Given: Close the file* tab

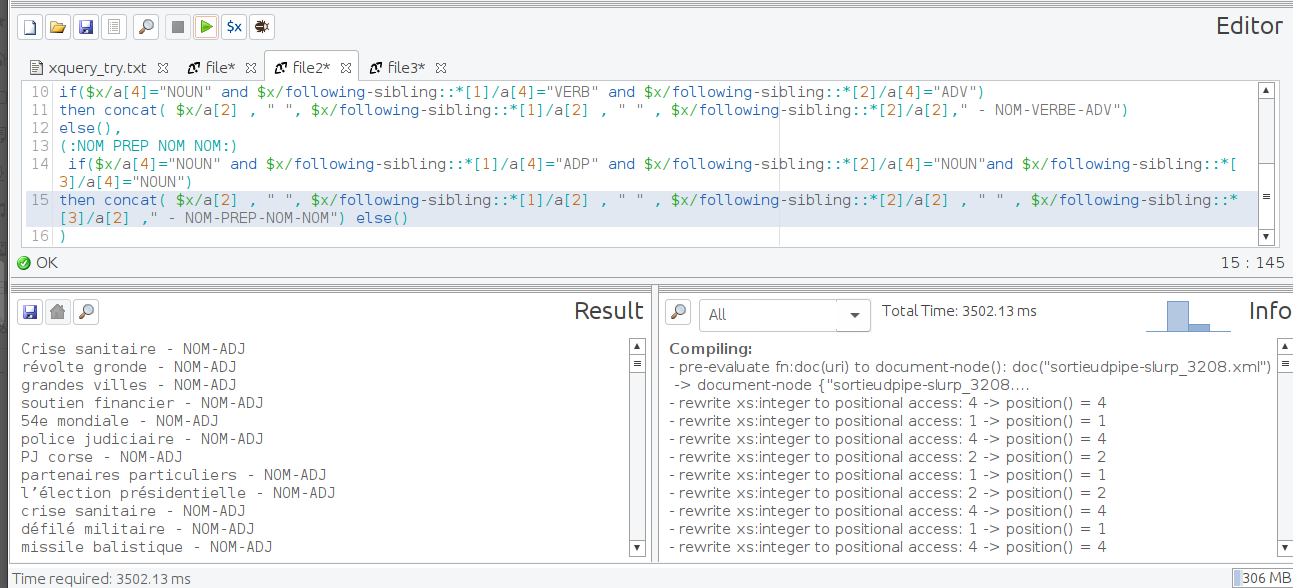Looking at the screenshot, I should point(251,69).
